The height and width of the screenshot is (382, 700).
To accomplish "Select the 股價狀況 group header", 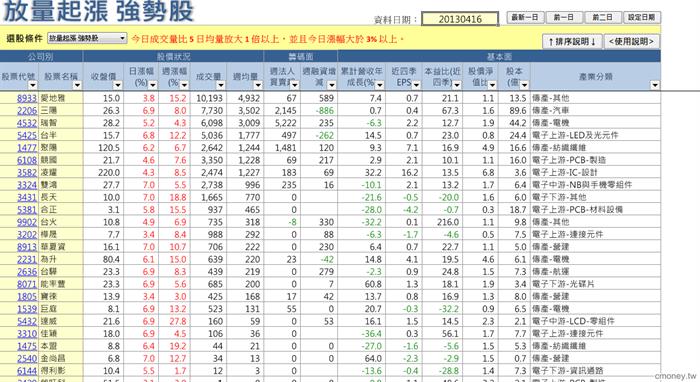I will click(173, 56).
